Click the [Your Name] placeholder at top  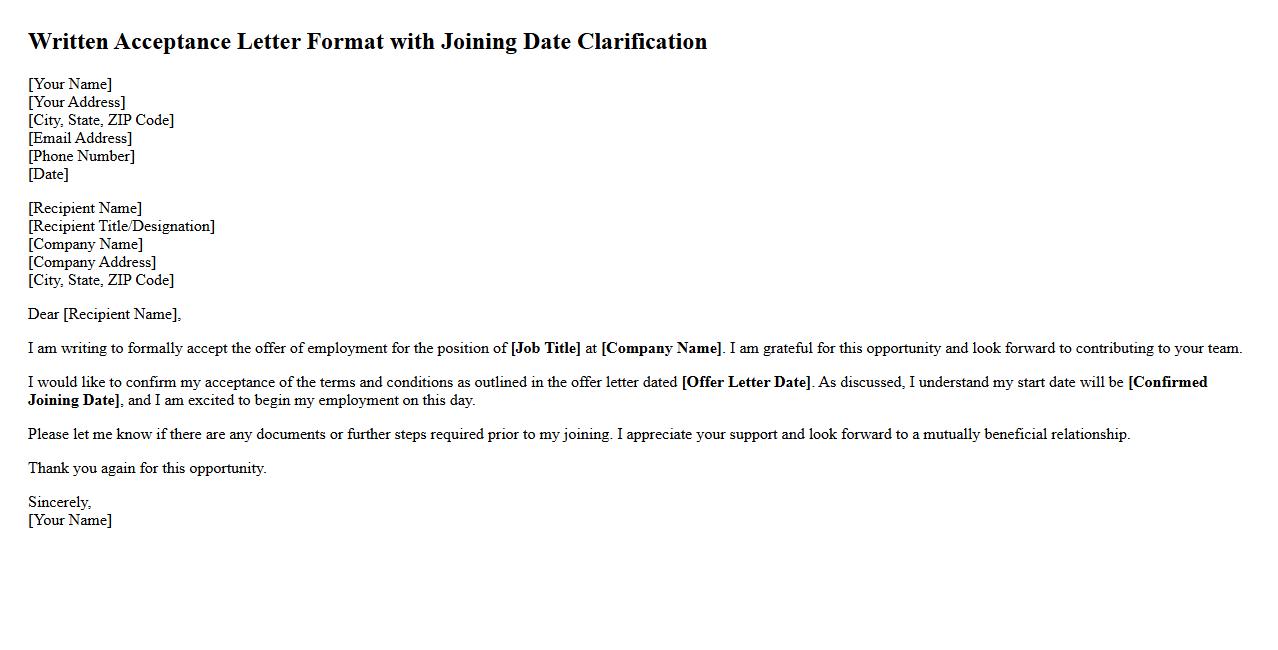coord(70,84)
